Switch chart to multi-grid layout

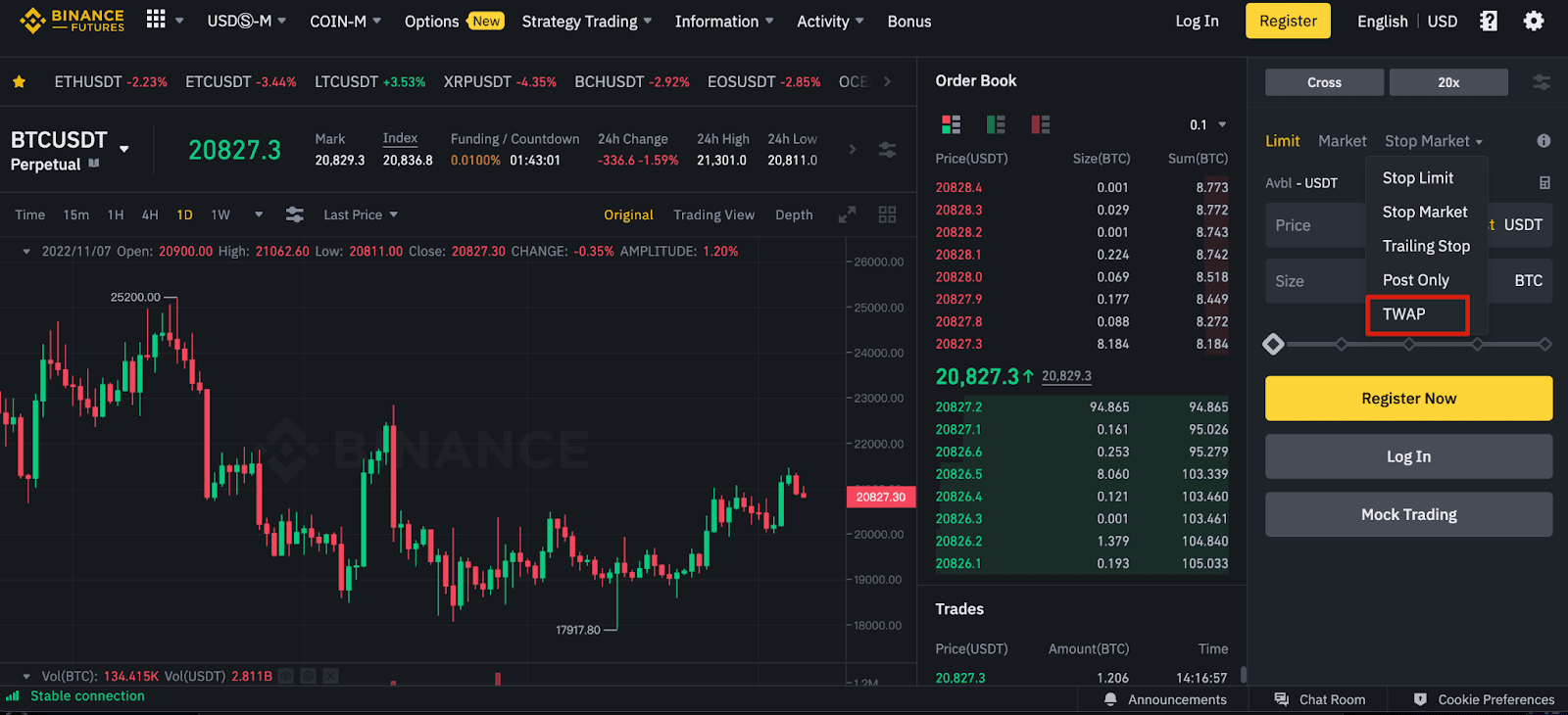pos(887,214)
